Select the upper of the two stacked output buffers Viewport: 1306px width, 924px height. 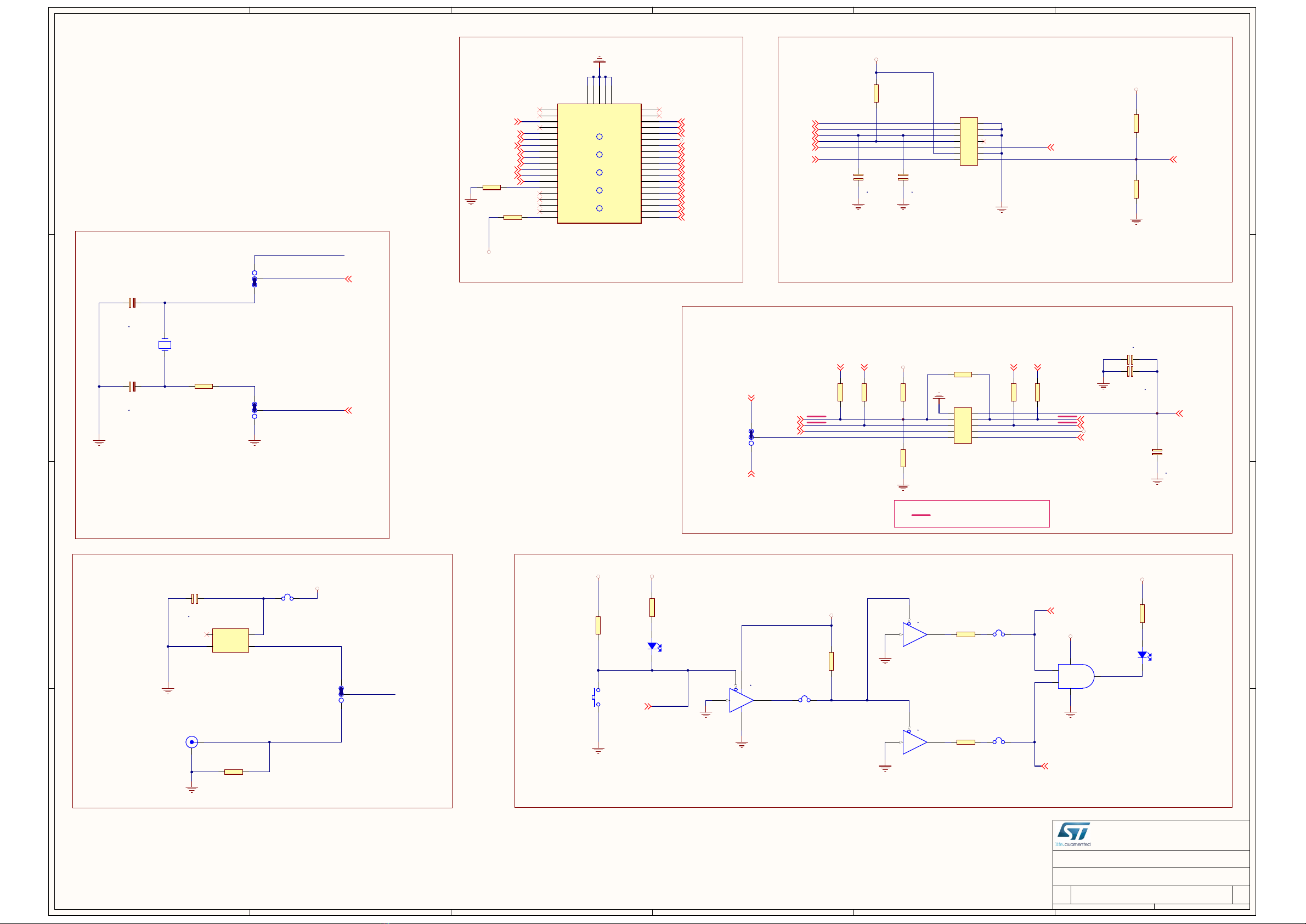914,634
